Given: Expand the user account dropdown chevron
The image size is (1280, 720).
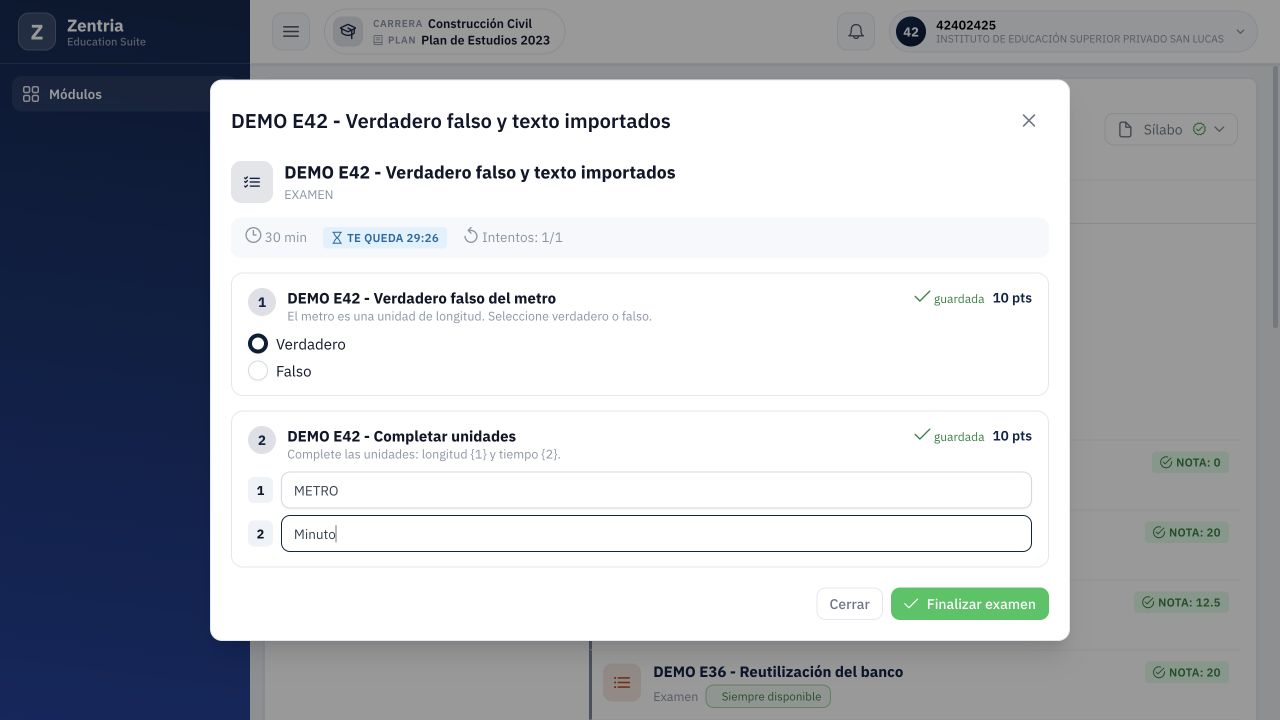Looking at the screenshot, I should click(x=1241, y=32).
